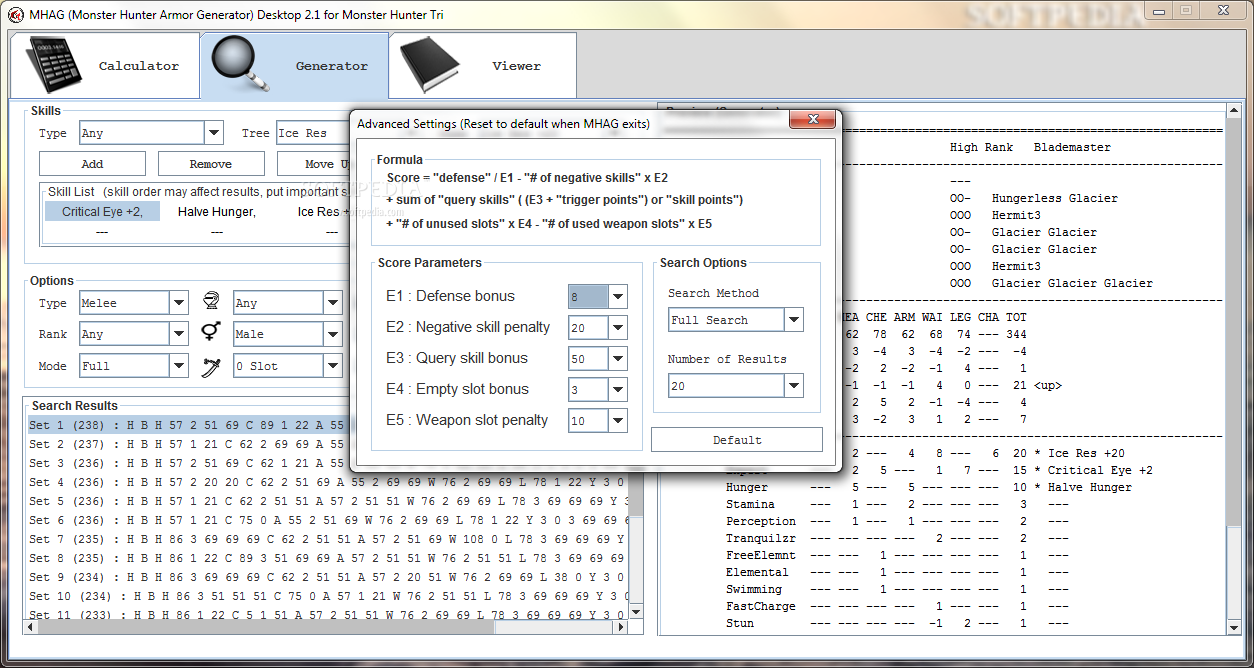Click the gender symbol icon in Options

coord(211,333)
